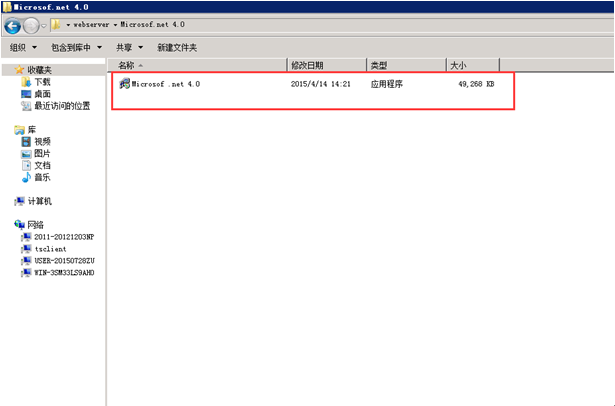The image size is (615, 406).
Task: Open 下载 (Downloads) in favorites
Action: [x=42, y=81]
